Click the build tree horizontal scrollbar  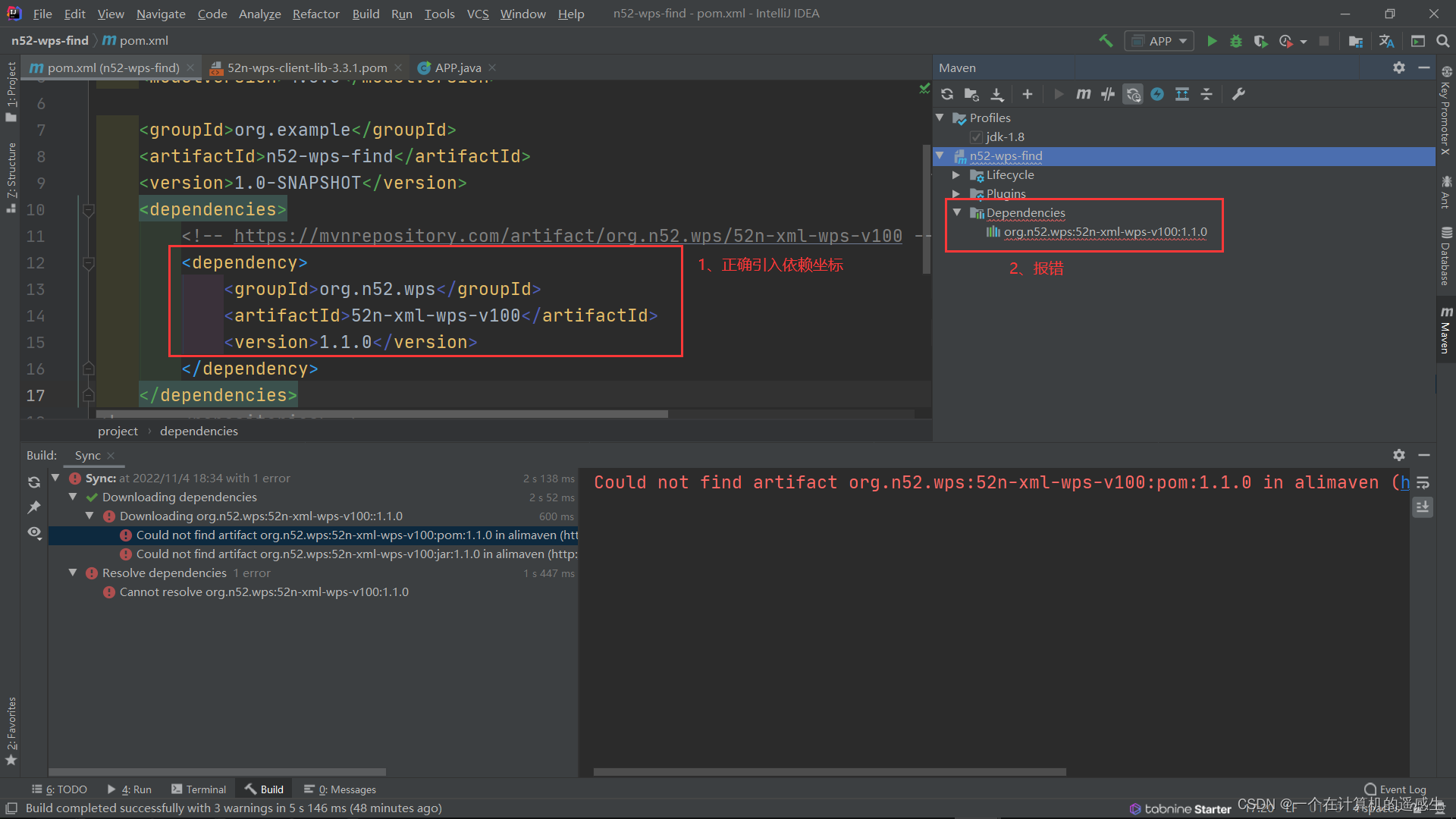pyautogui.click(x=217, y=772)
